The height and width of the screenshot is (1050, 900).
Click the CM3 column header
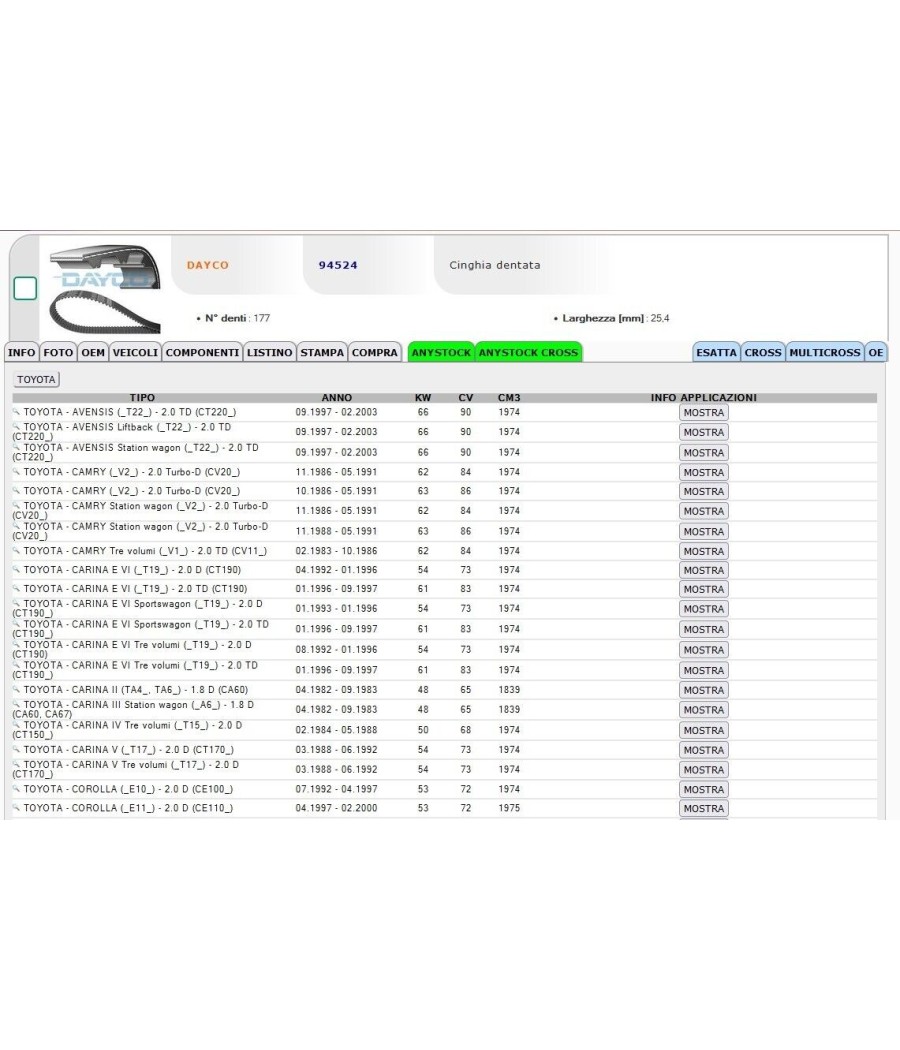(509, 397)
